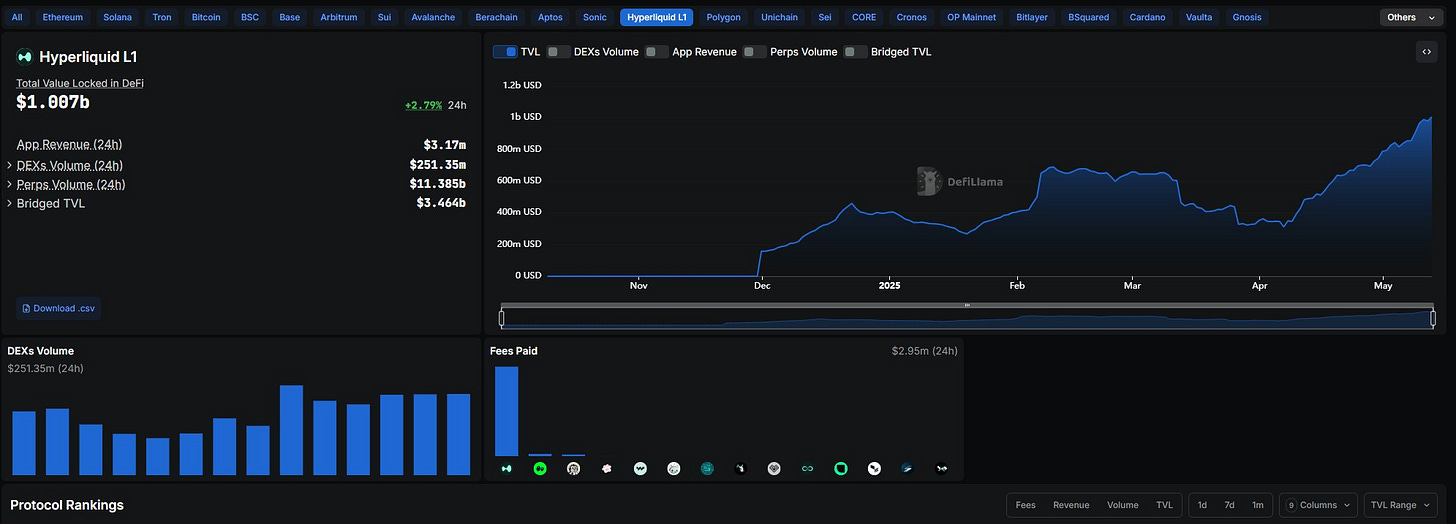Click the right handle of the chart range slider
The image size is (1456, 524).
pyautogui.click(x=1433, y=318)
